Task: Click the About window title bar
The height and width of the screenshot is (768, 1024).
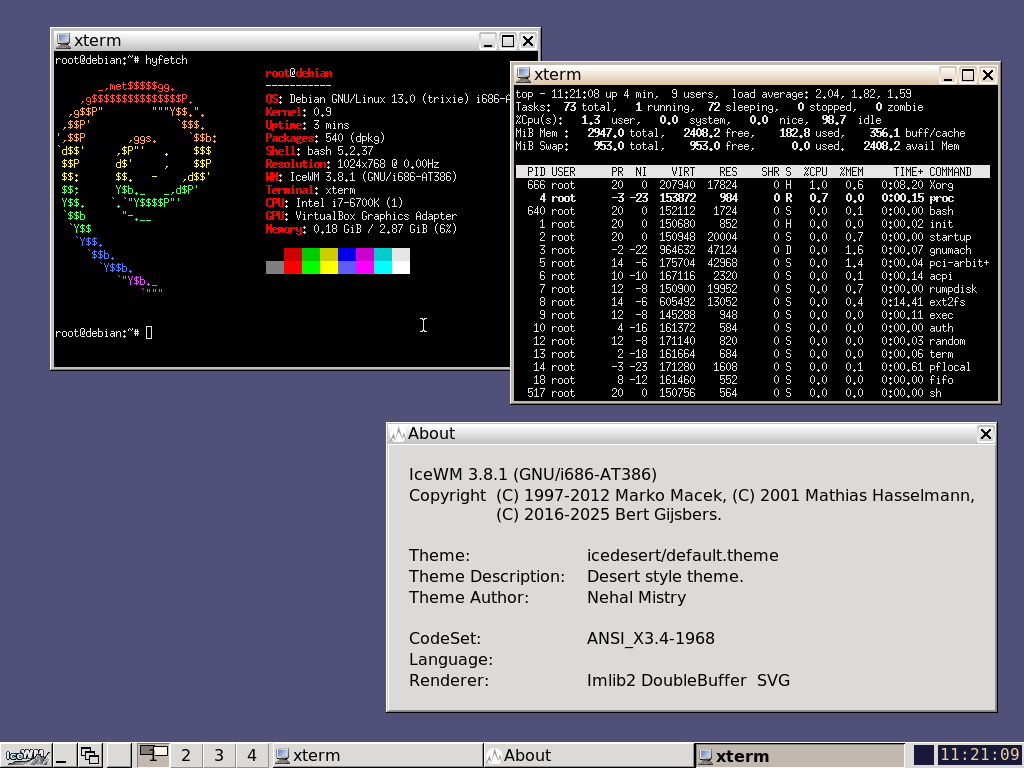Action: tap(691, 434)
